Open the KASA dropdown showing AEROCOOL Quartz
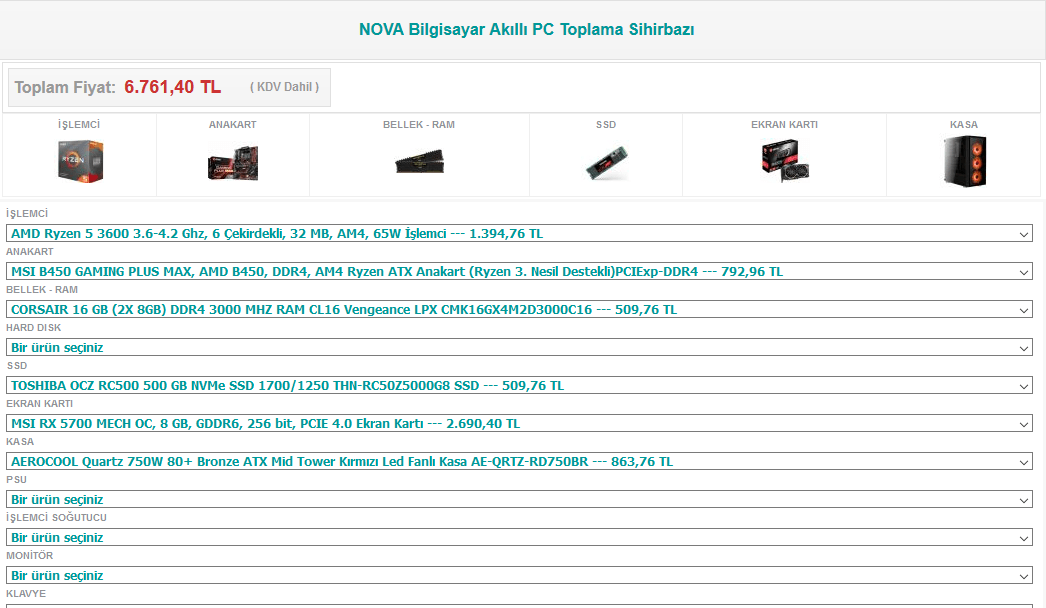The height and width of the screenshot is (608, 1046). pyautogui.click(x=519, y=462)
